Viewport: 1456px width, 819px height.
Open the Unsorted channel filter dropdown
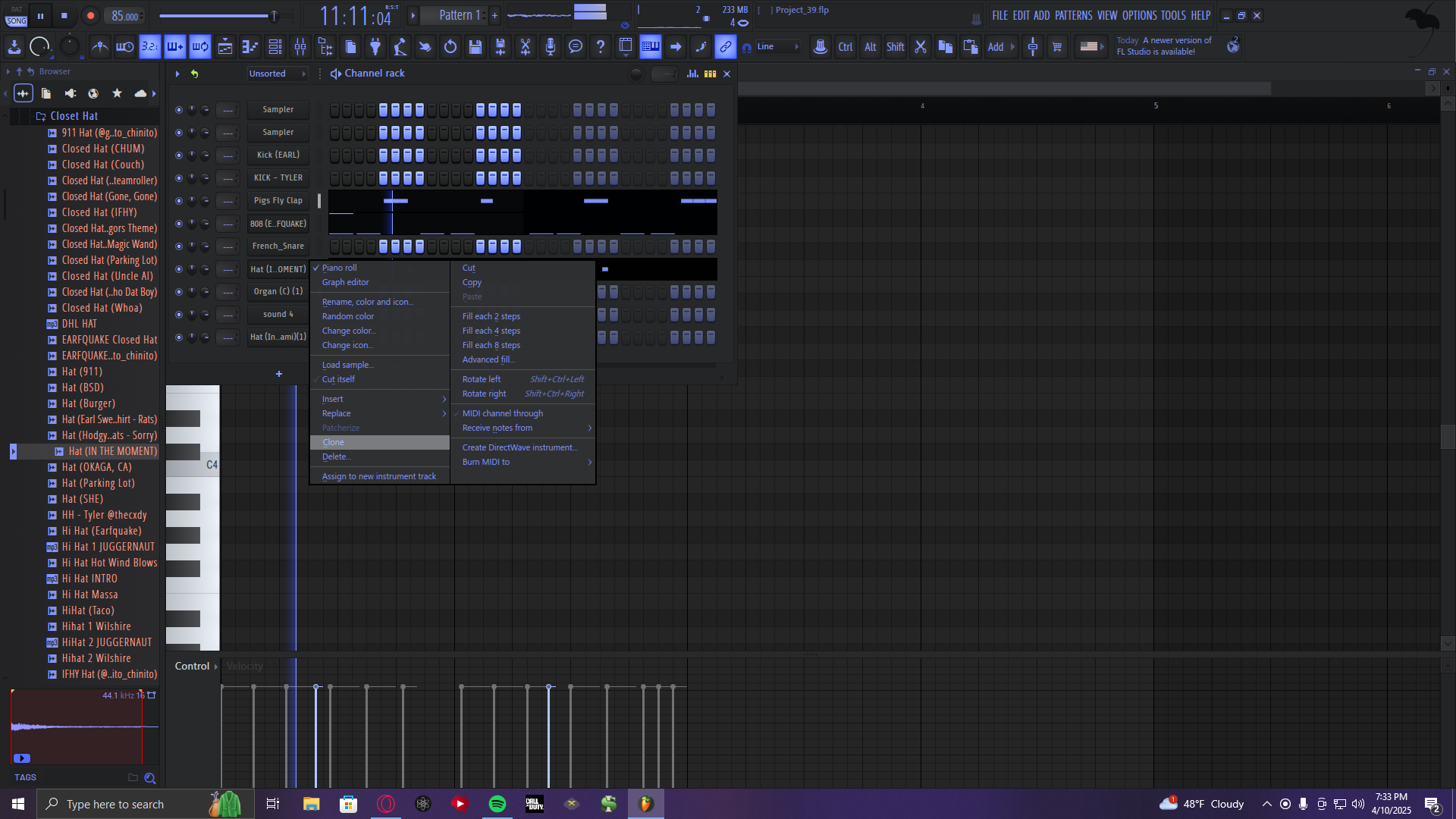click(277, 74)
